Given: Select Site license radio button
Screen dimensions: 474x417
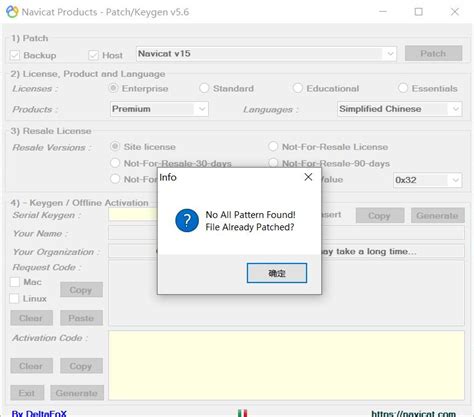Looking at the screenshot, I should pos(115,146).
